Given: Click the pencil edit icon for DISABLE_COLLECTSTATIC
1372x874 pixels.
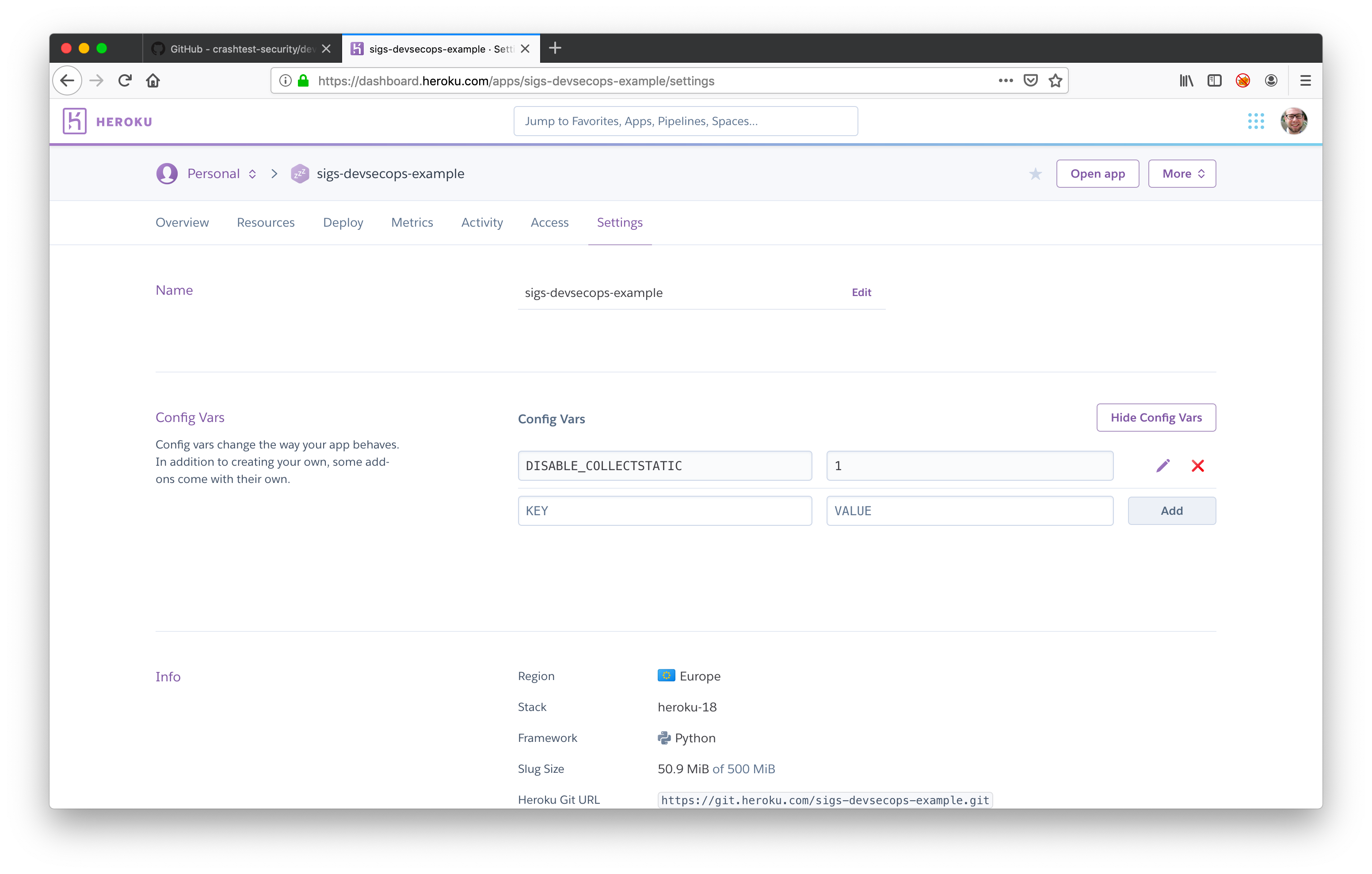Looking at the screenshot, I should [1163, 465].
